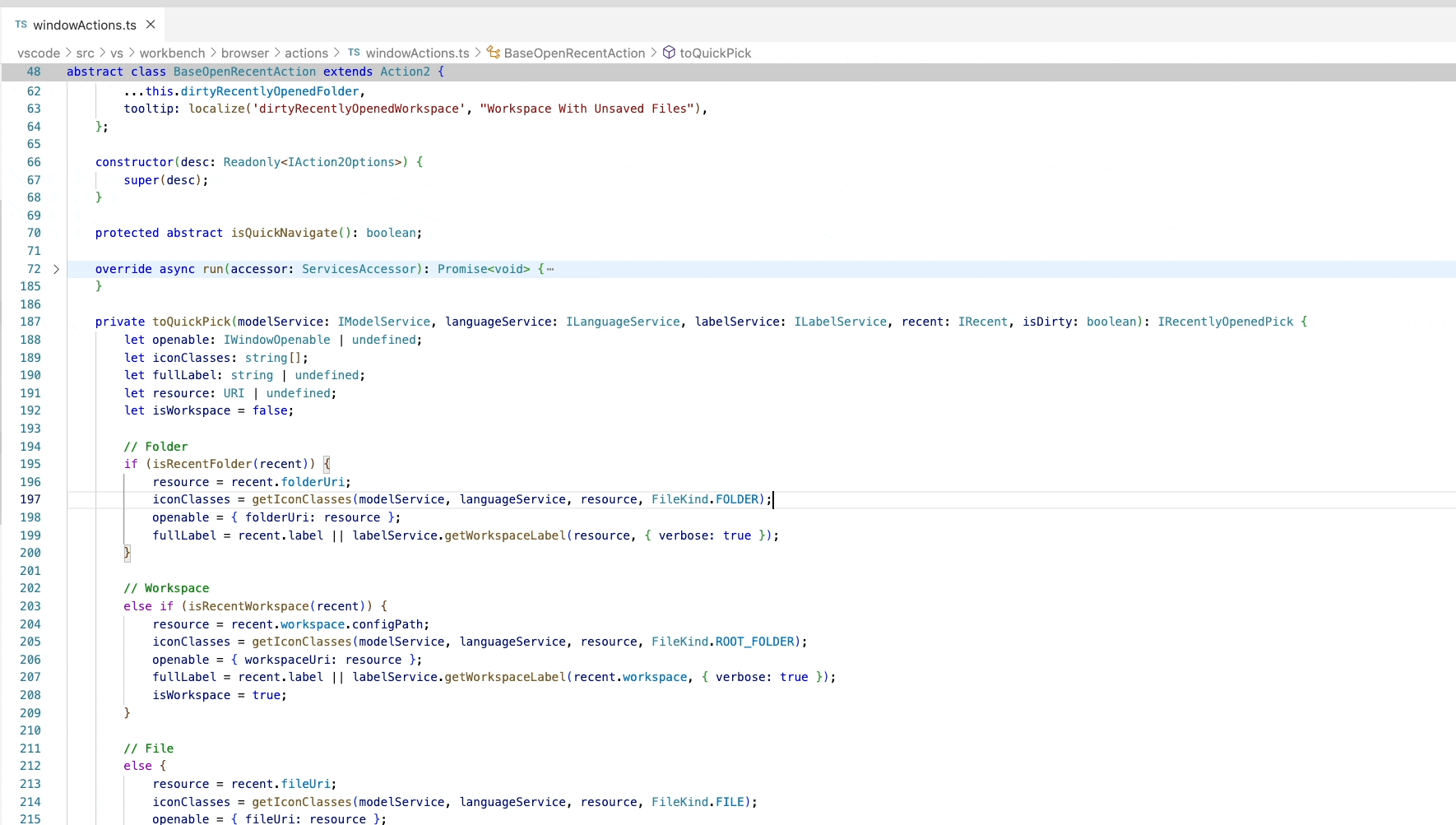Select the 'actions' breadcrumb segment

(306, 53)
